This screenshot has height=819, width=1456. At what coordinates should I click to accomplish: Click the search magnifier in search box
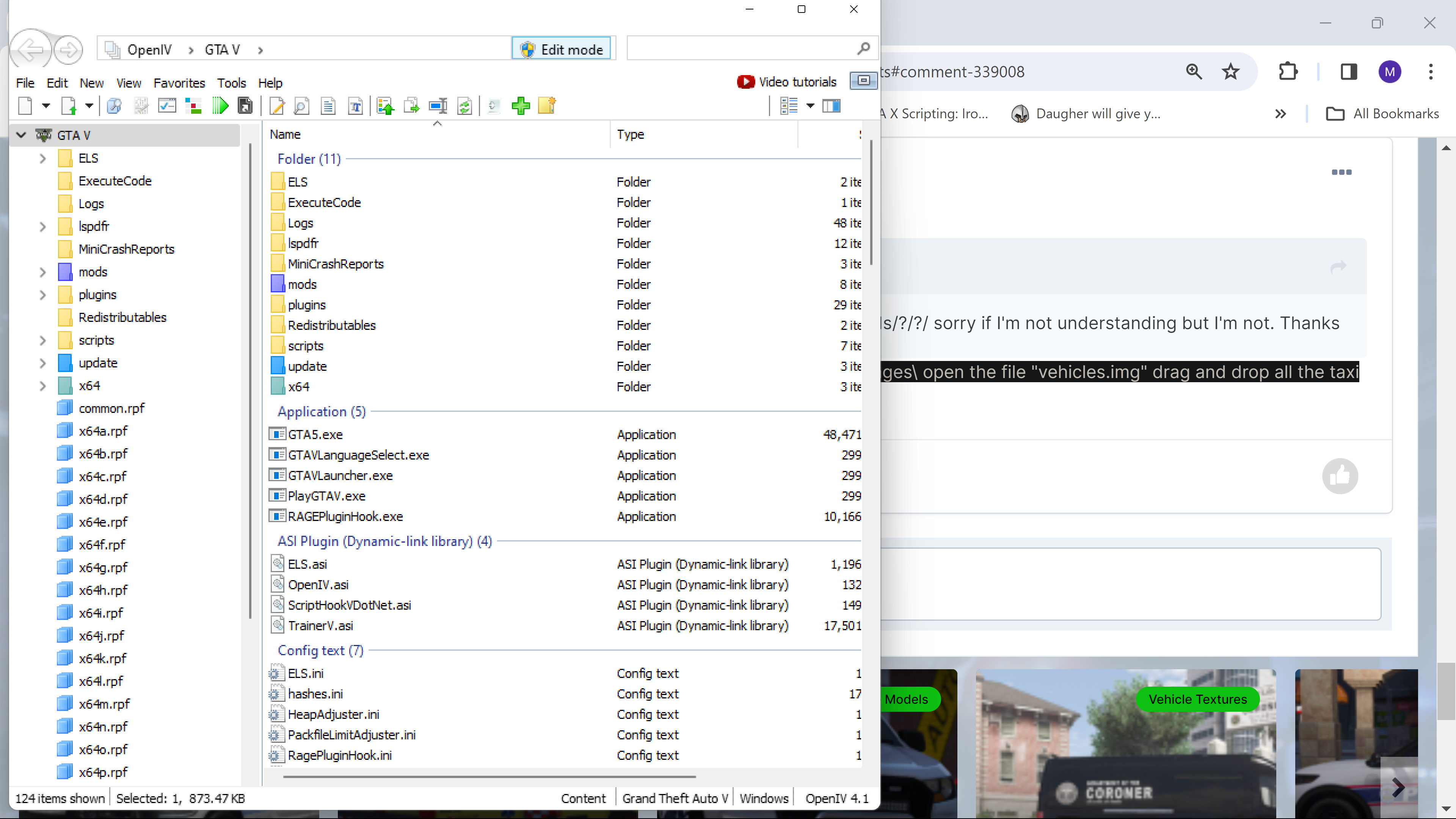863,49
